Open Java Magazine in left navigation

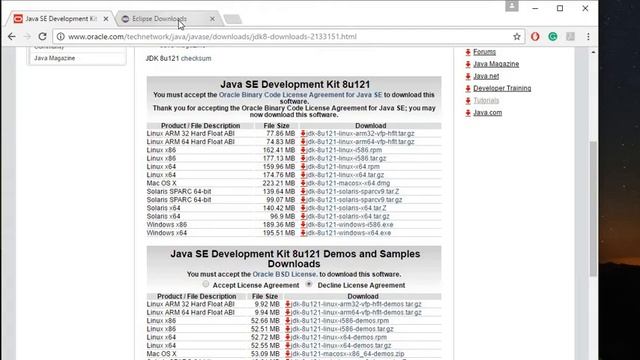coord(55,58)
